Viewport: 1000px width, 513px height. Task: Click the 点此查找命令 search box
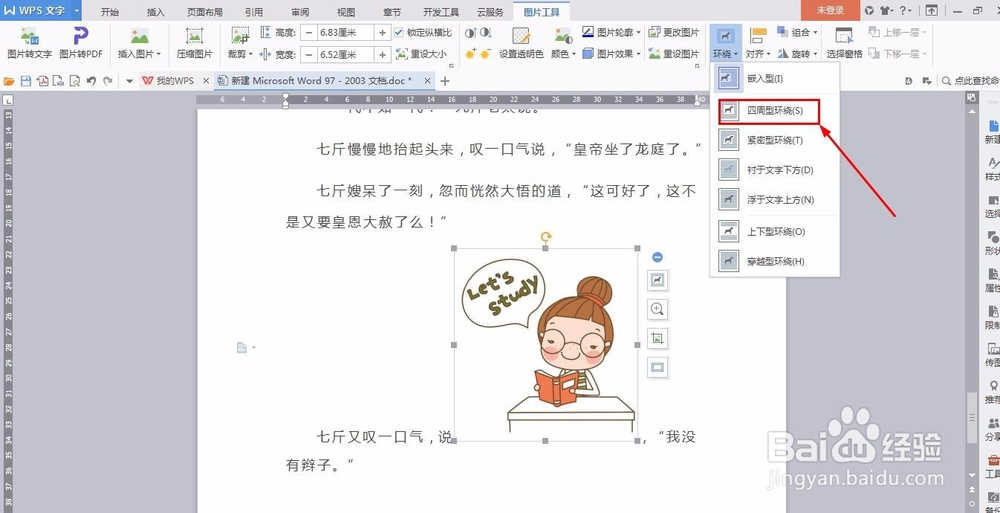coord(971,81)
